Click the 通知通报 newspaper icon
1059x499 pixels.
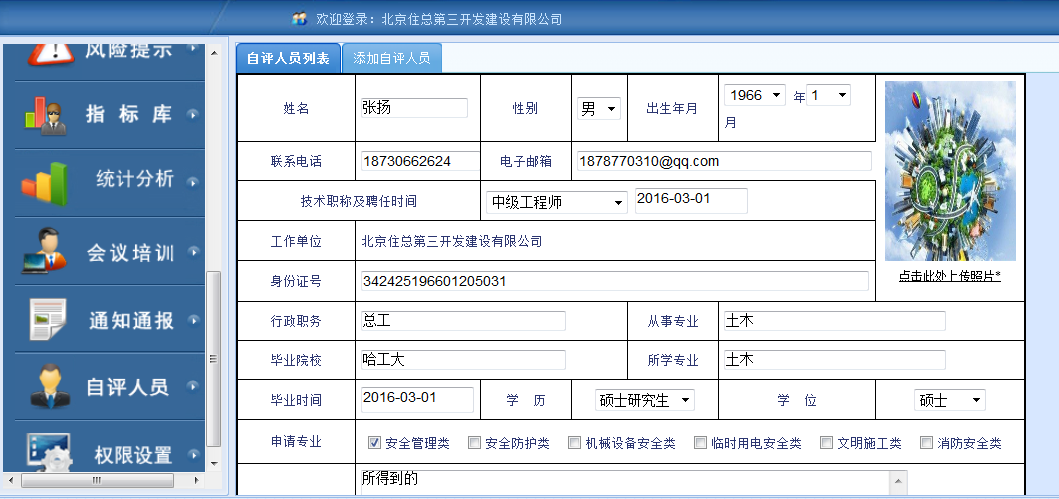click(x=47, y=320)
